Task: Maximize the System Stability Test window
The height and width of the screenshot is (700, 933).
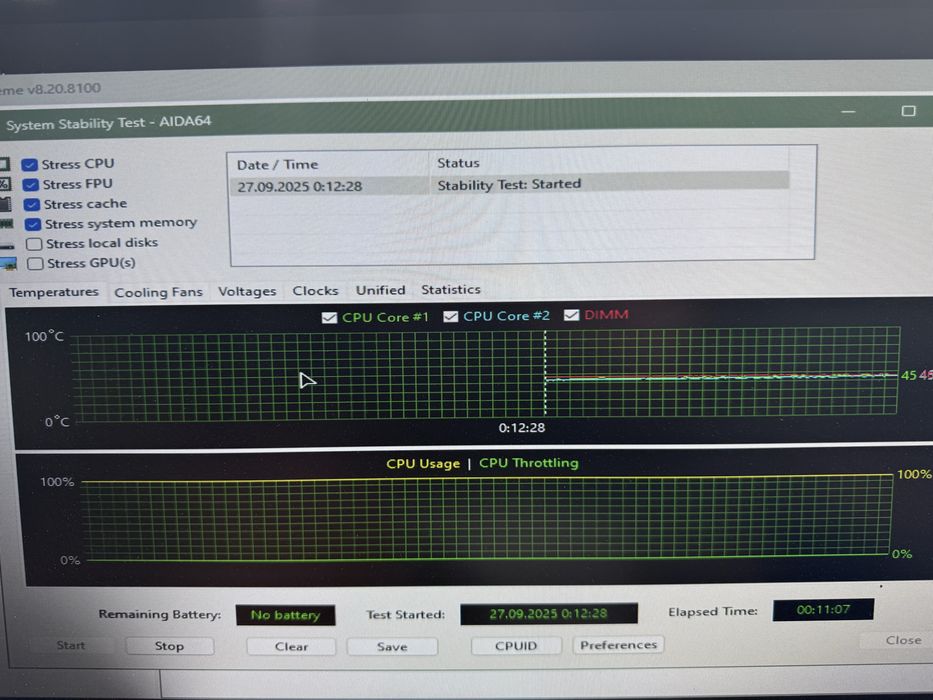Action: point(908,111)
